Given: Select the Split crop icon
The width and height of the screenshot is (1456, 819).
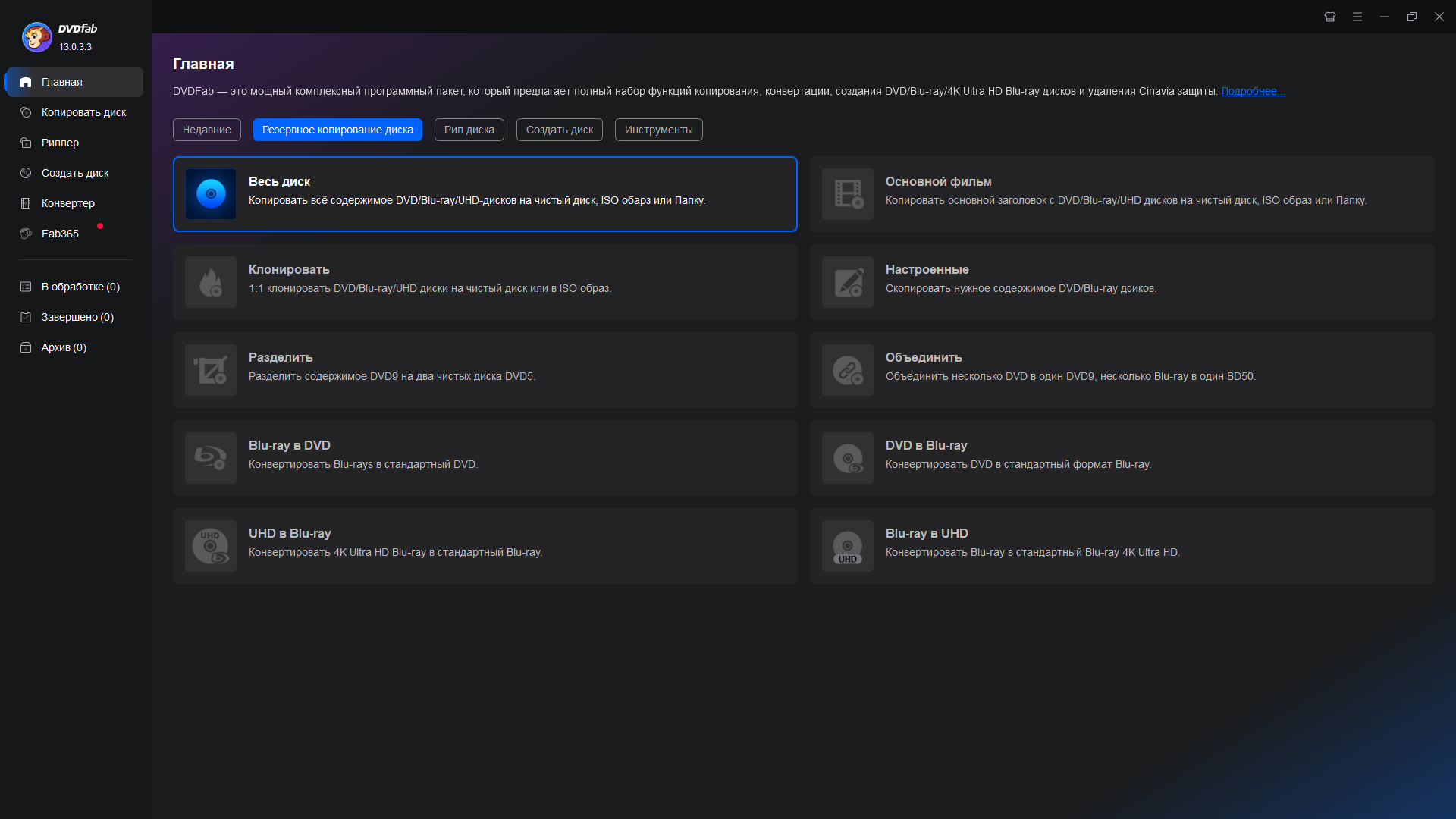Looking at the screenshot, I should pos(211,370).
